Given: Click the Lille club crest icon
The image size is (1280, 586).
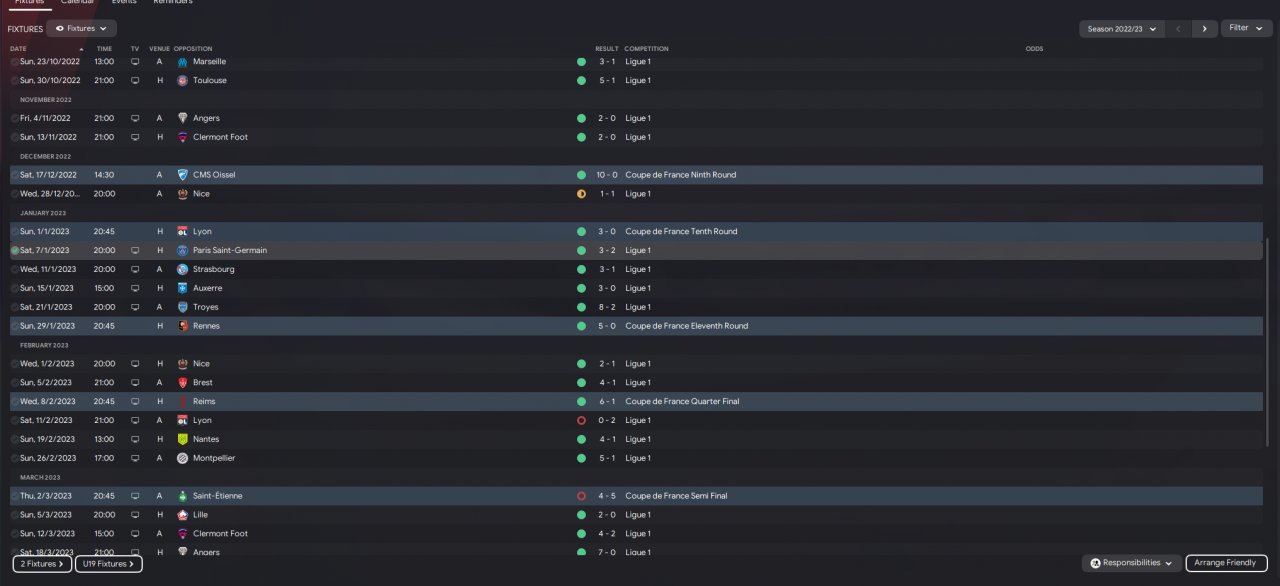Looking at the screenshot, I should tap(182, 515).
